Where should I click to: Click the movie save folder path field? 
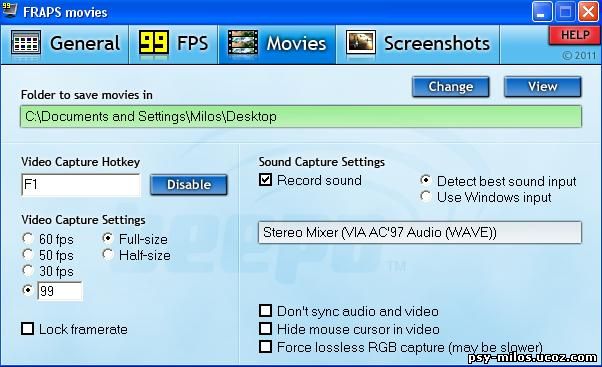[301, 117]
